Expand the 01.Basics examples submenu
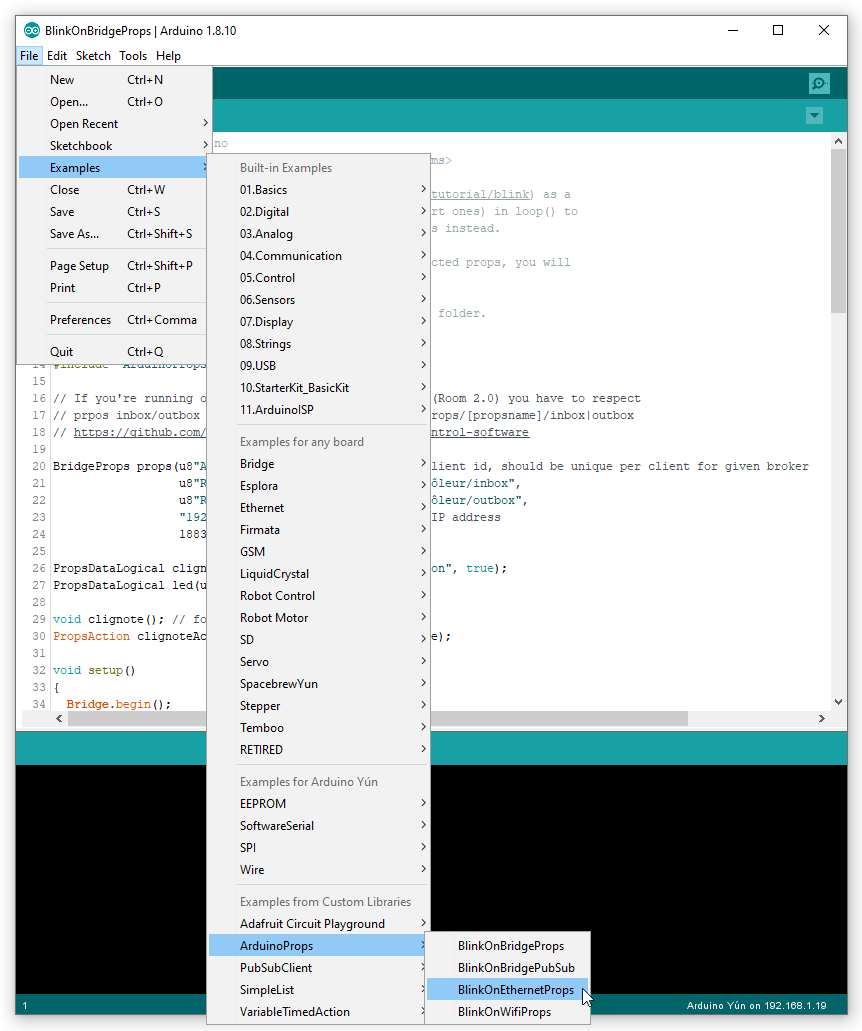 click(x=319, y=190)
